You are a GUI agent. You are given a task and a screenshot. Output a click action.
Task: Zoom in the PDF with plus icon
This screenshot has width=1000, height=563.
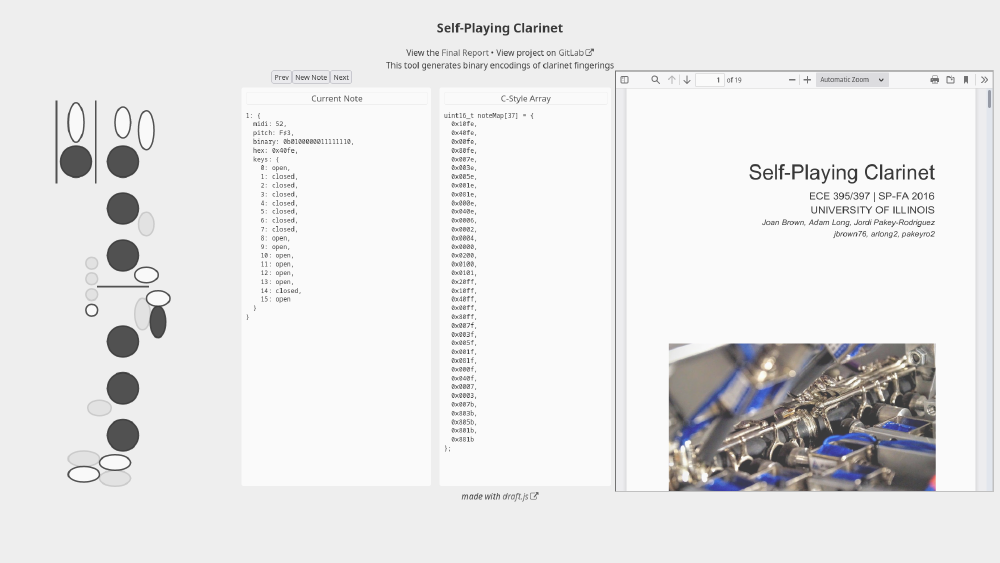pos(807,80)
